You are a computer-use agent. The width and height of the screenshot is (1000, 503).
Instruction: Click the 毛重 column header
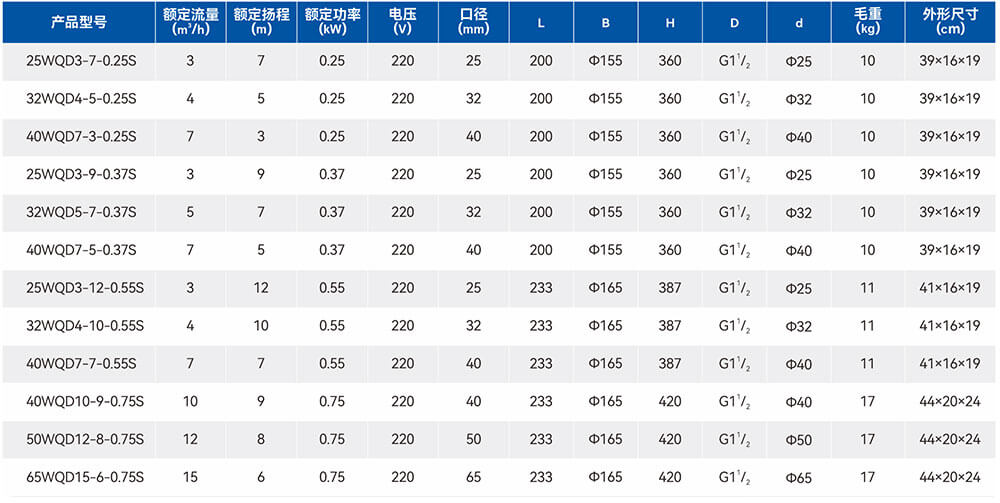pyautogui.click(x=867, y=22)
